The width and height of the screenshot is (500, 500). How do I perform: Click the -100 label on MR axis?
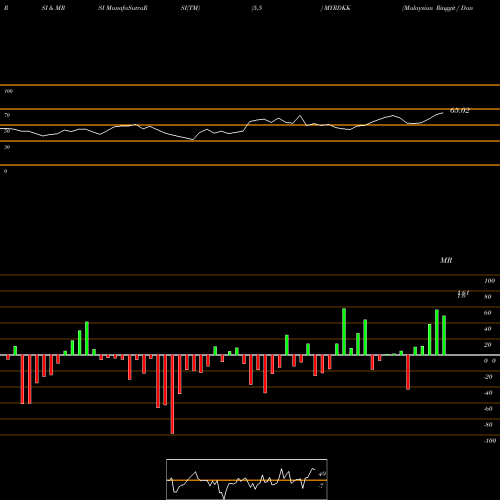(490, 441)
